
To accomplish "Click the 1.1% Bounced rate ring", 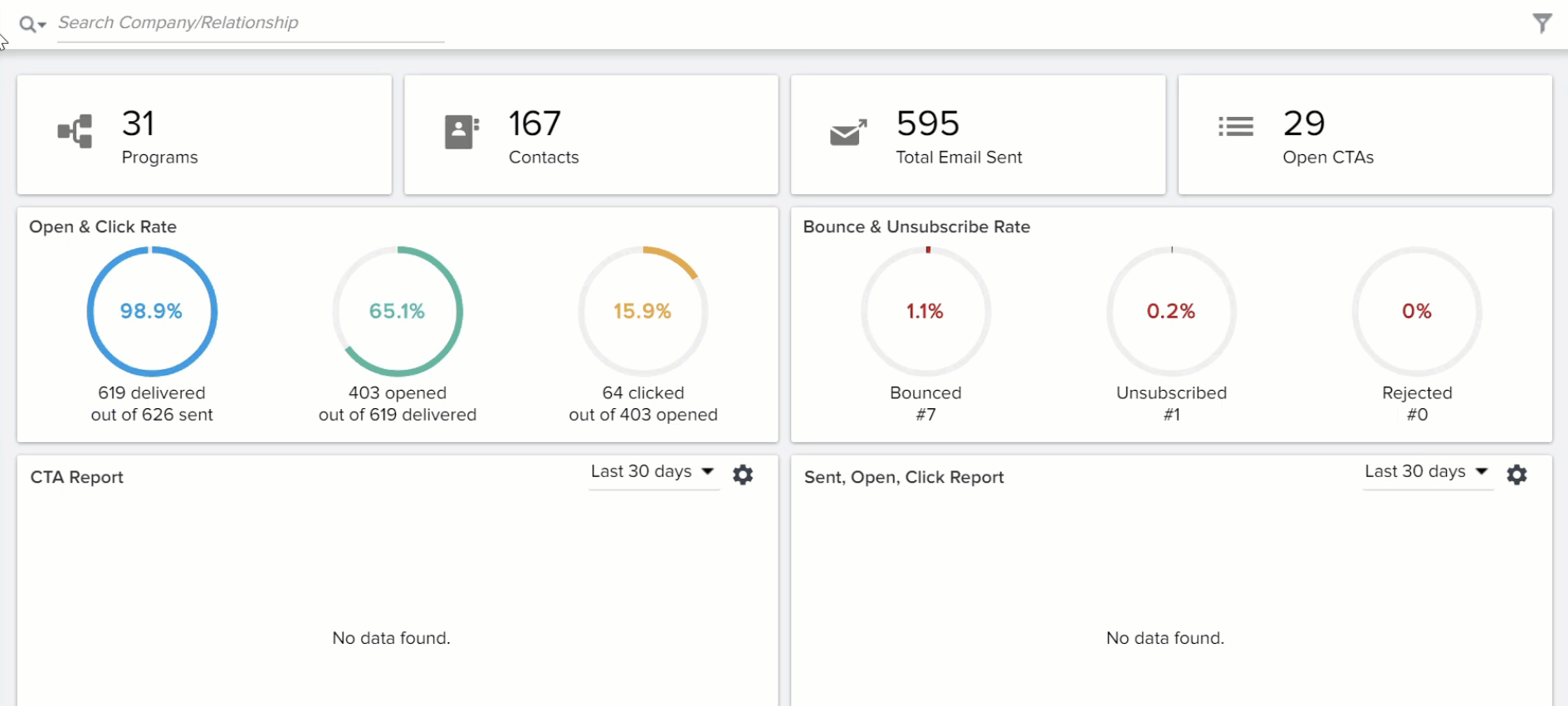I will 926,311.
